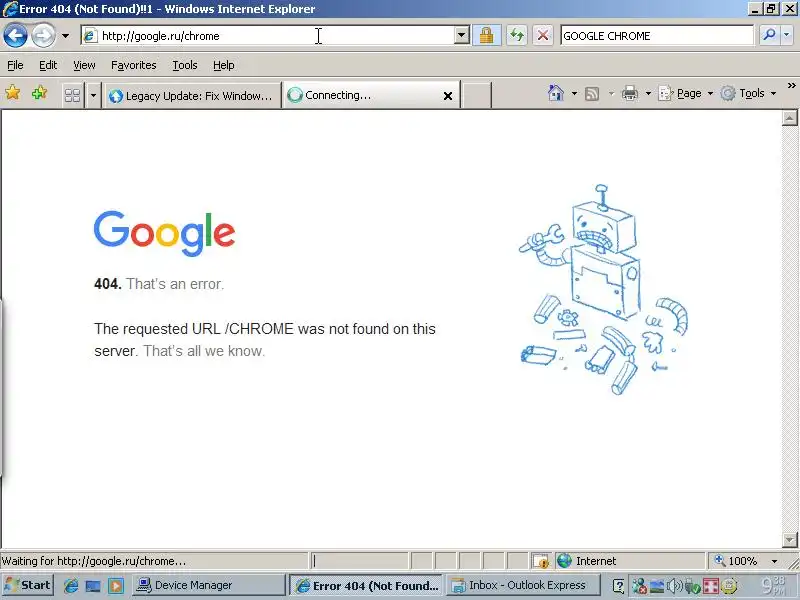Screen dimensions: 800x600
Task: Open the Favorites menu
Action: point(134,65)
